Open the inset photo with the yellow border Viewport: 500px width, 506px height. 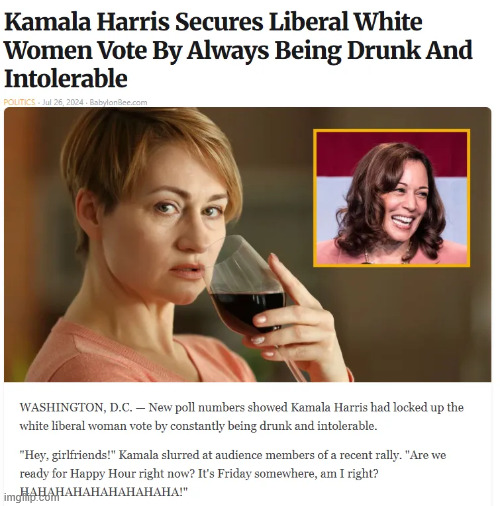click(392, 198)
